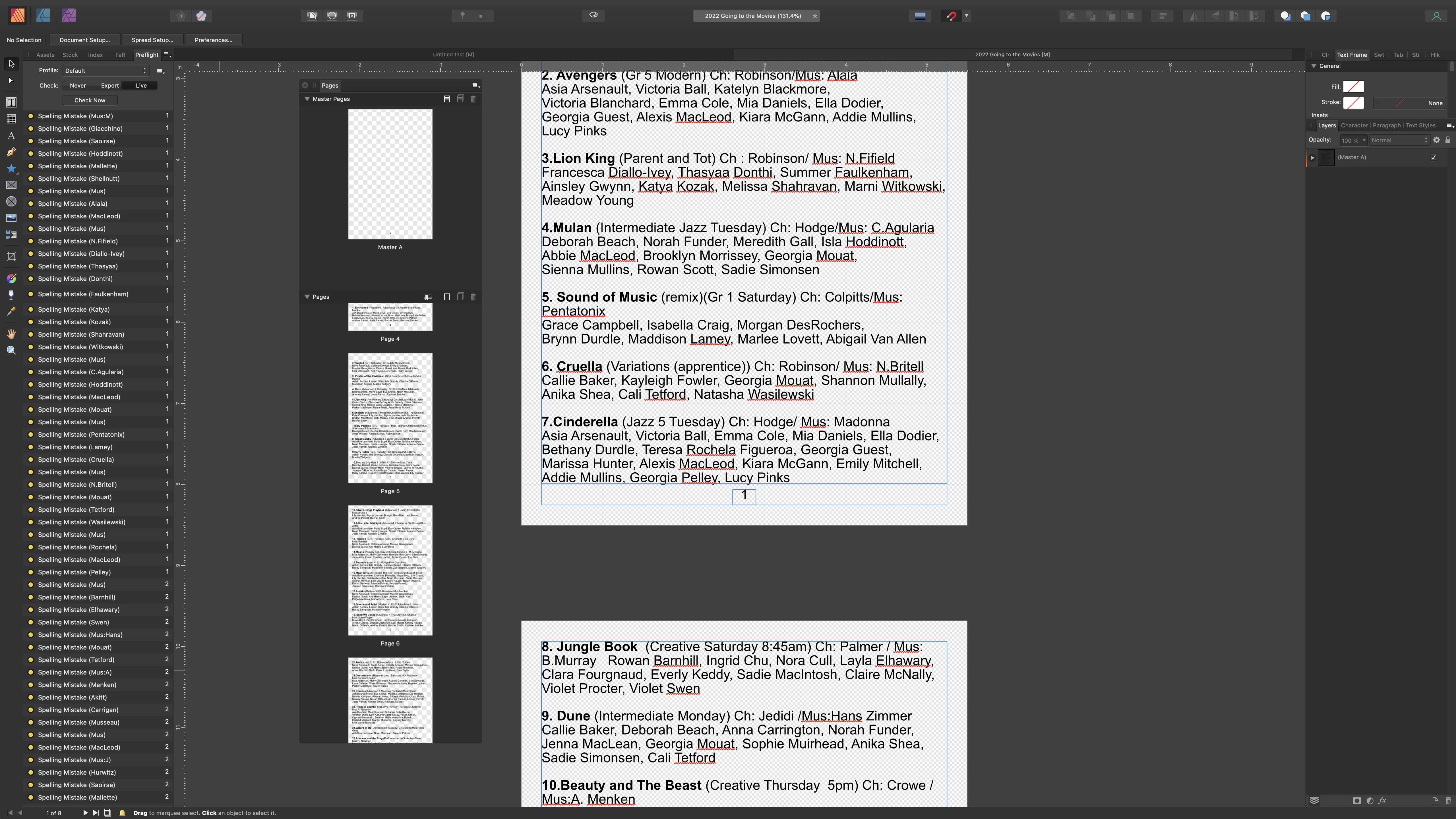
Task: Switch to the Stock tab
Action: tap(70, 55)
